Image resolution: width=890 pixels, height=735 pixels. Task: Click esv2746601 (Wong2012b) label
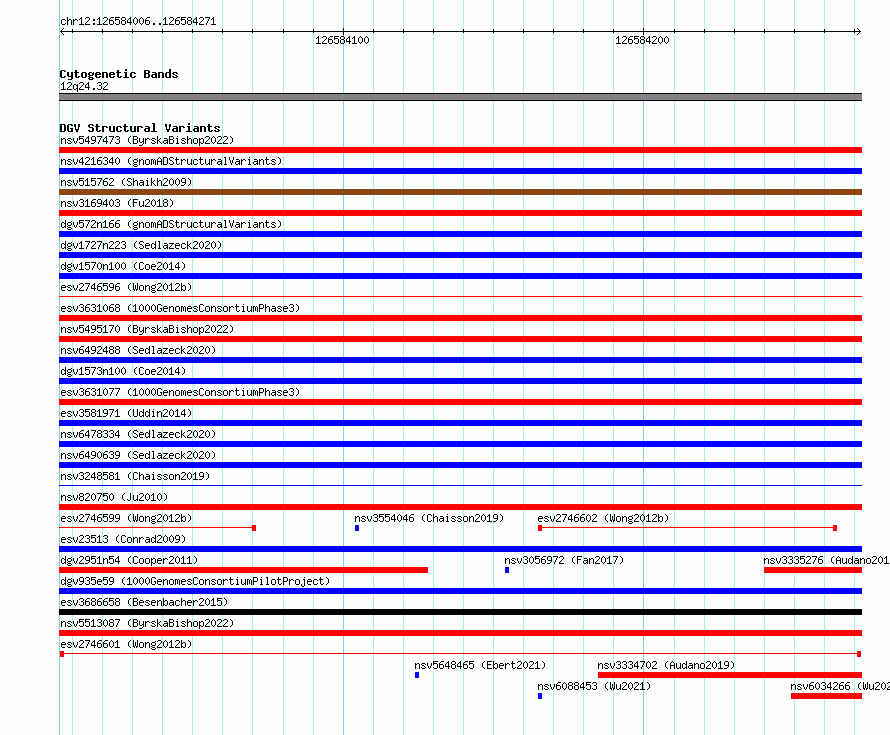(126, 644)
